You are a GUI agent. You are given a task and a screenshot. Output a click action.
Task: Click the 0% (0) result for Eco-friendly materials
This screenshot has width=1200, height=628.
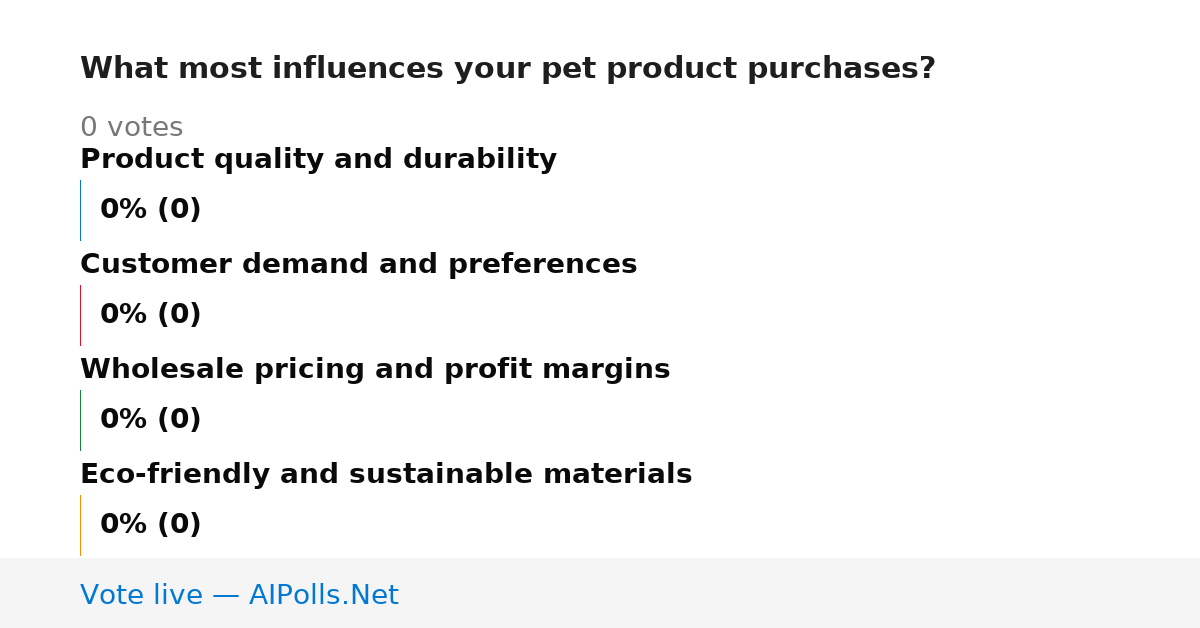click(150, 525)
